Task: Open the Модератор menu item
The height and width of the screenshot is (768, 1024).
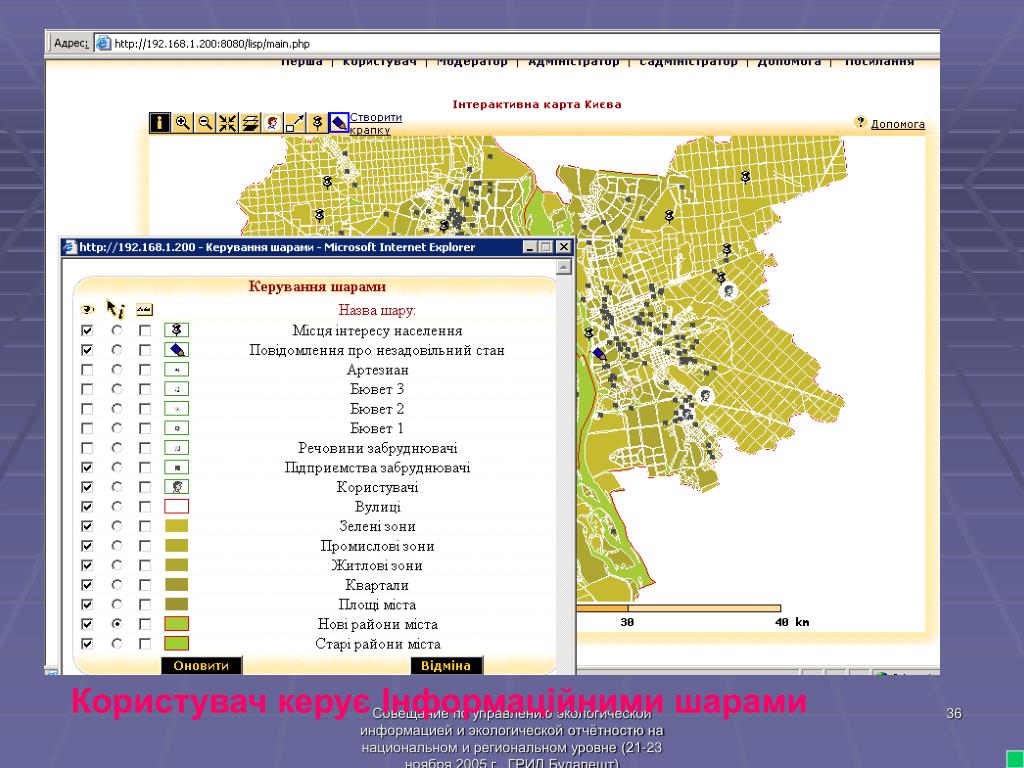Action: pyautogui.click(x=472, y=62)
